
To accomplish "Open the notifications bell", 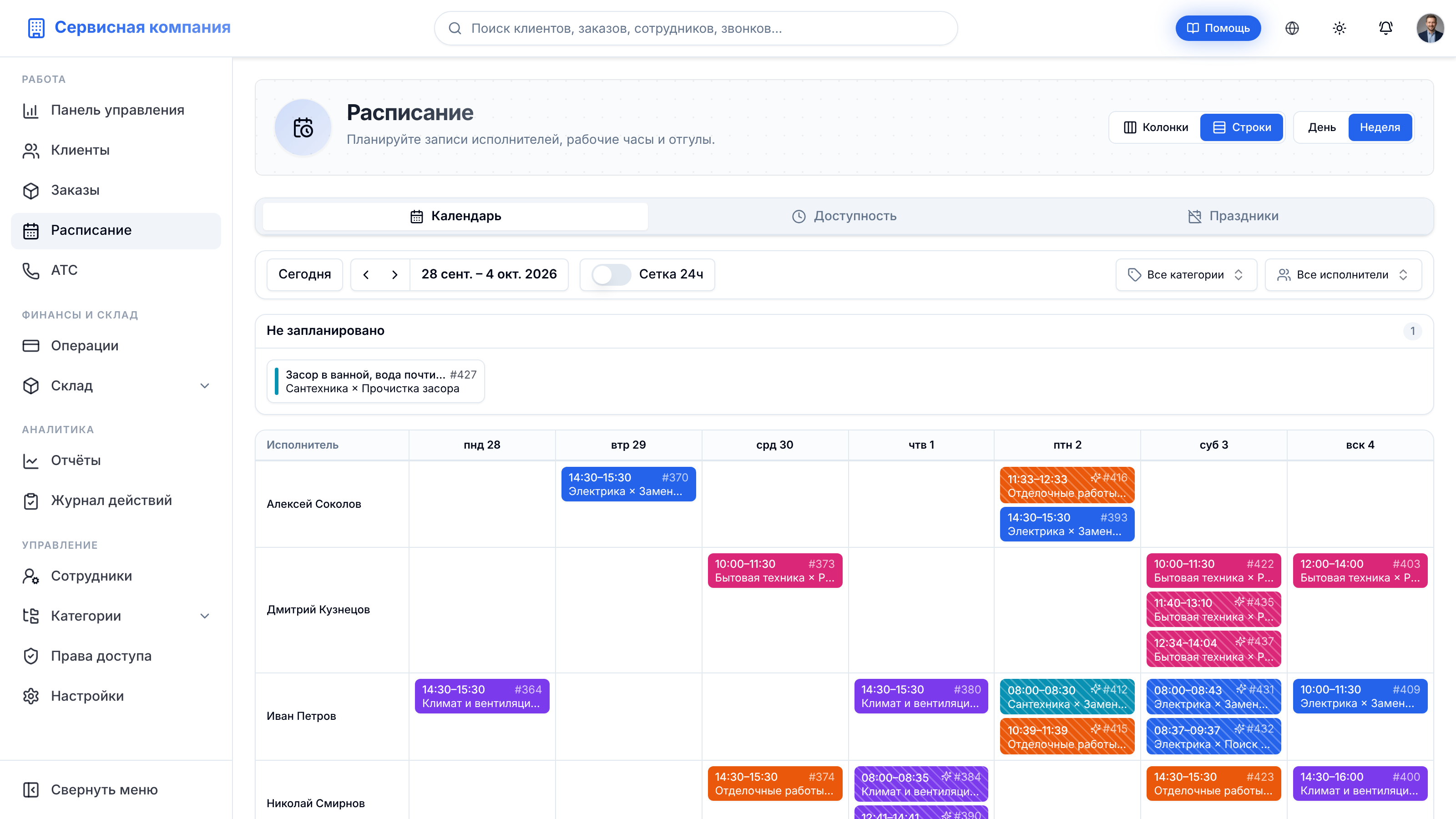I will [1385, 28].
